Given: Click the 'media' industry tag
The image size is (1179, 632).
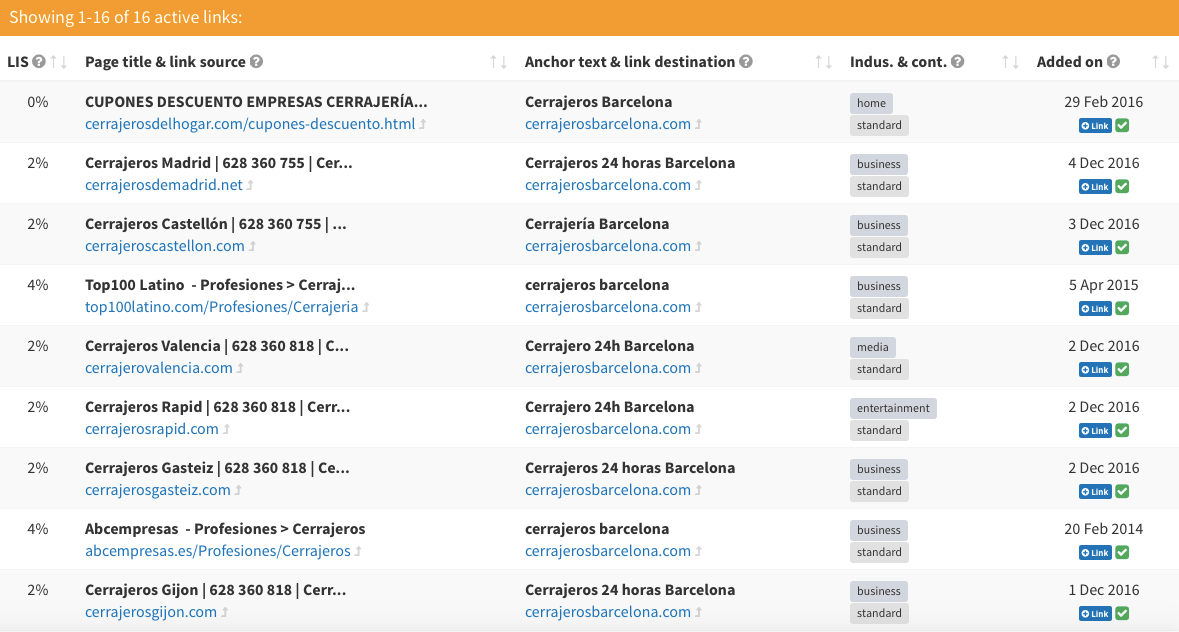Looking at the screenshot, I should [x=873, y=347].
